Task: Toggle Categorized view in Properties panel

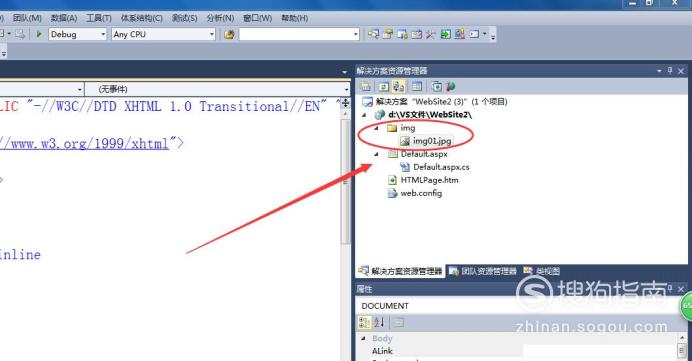Action: (364, 323)
